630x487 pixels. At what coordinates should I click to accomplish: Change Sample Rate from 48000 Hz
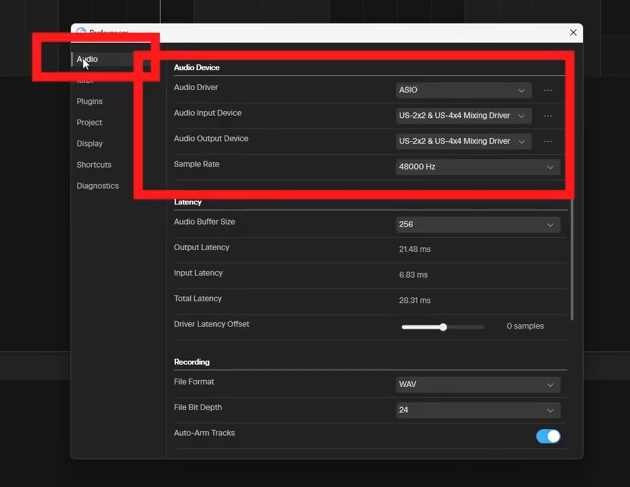[x=477, y=167]
